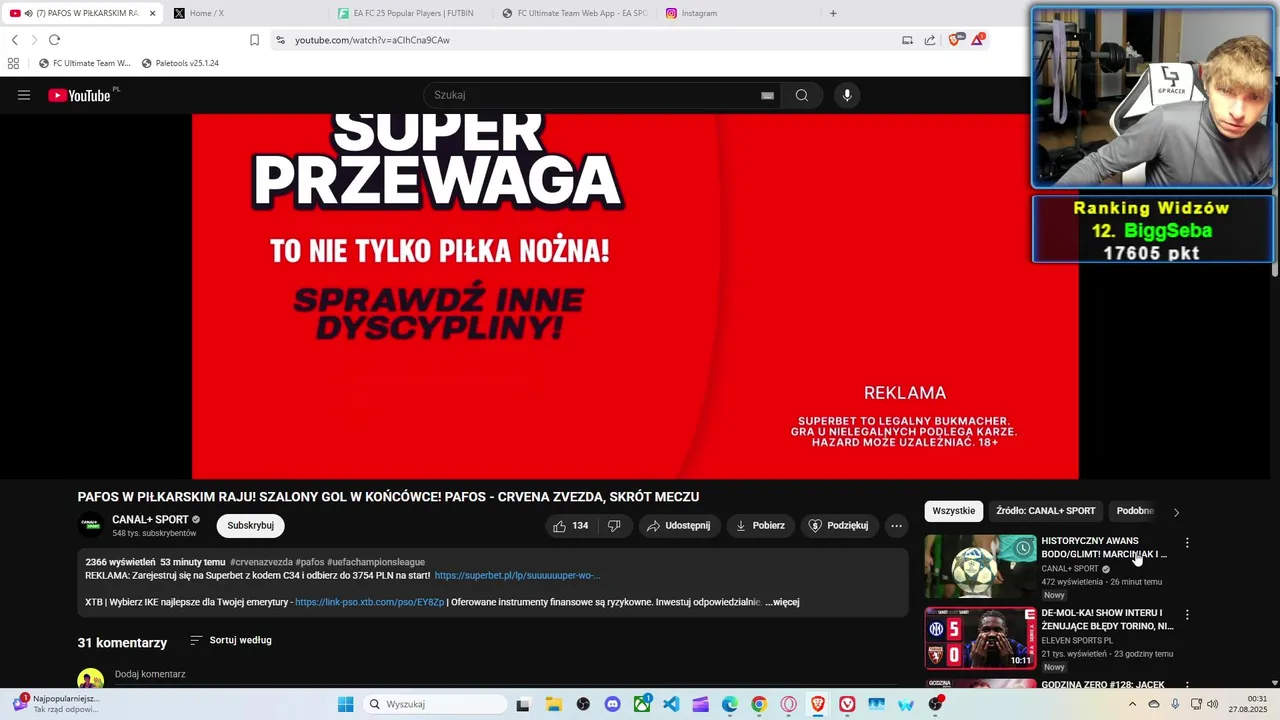This screenshot has width=1280, height=720.
Task: Open site settings icon in address bar
Action: (x=281, y=40)
